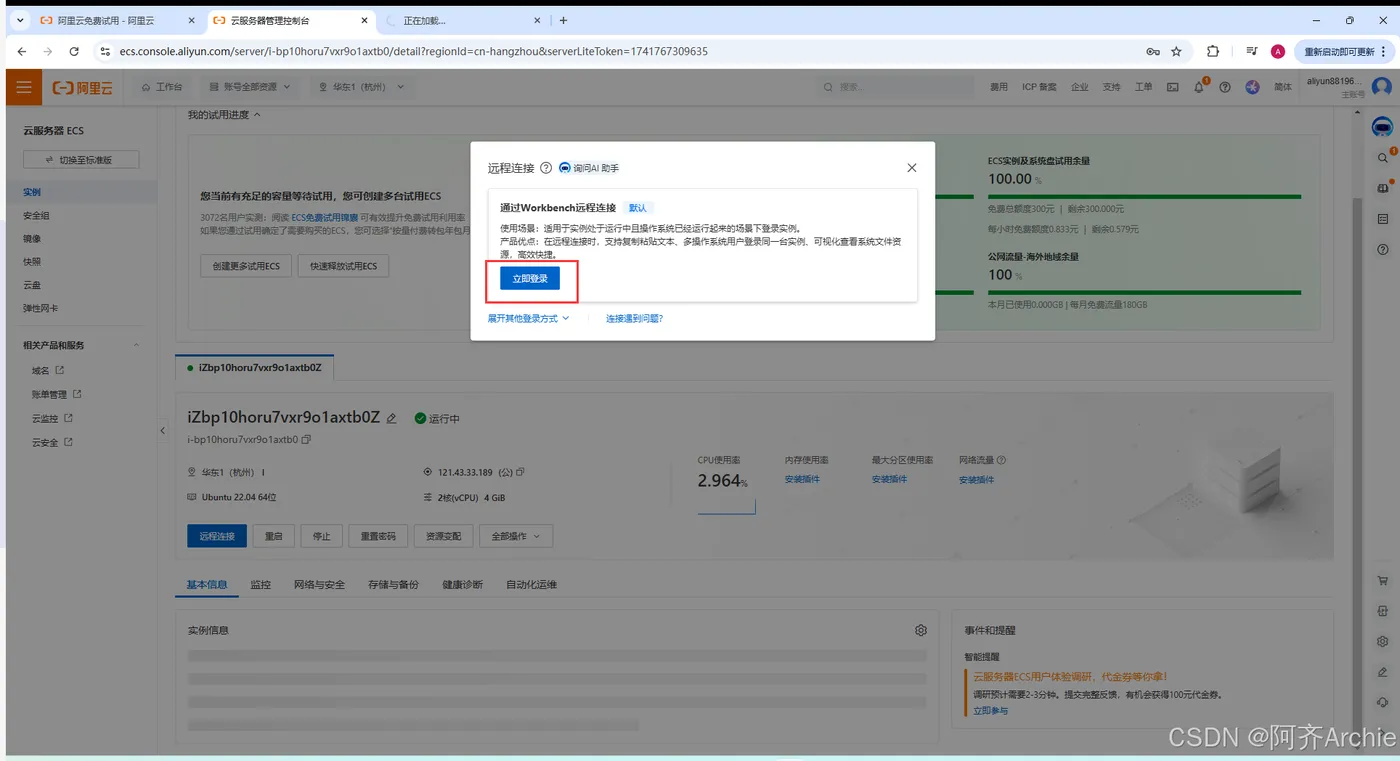Click the 实例信息 settings gear
1400x761 pixels.
pyautogui.click(x=921, y=630)
